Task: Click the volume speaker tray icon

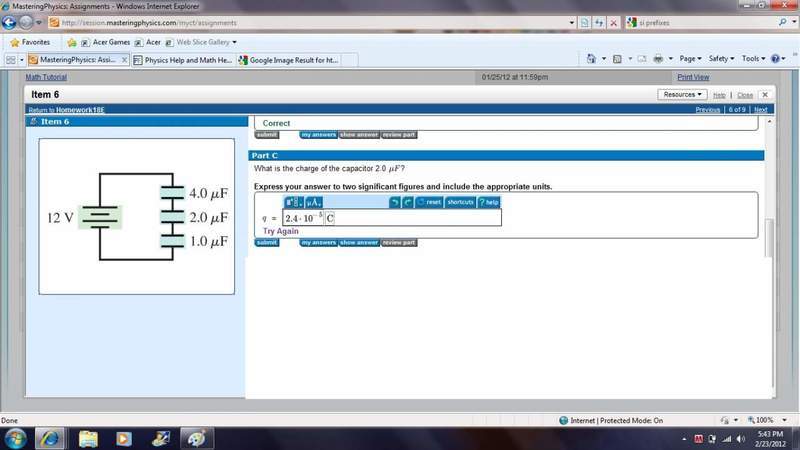Action: (x=741, y=439)
